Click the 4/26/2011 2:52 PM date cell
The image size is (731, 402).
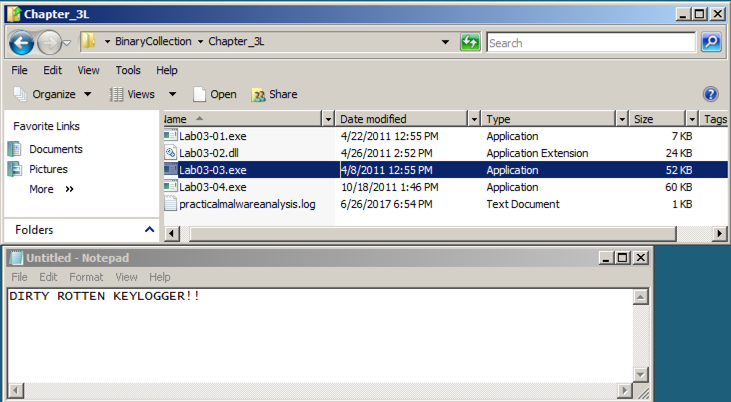(386, 153)
